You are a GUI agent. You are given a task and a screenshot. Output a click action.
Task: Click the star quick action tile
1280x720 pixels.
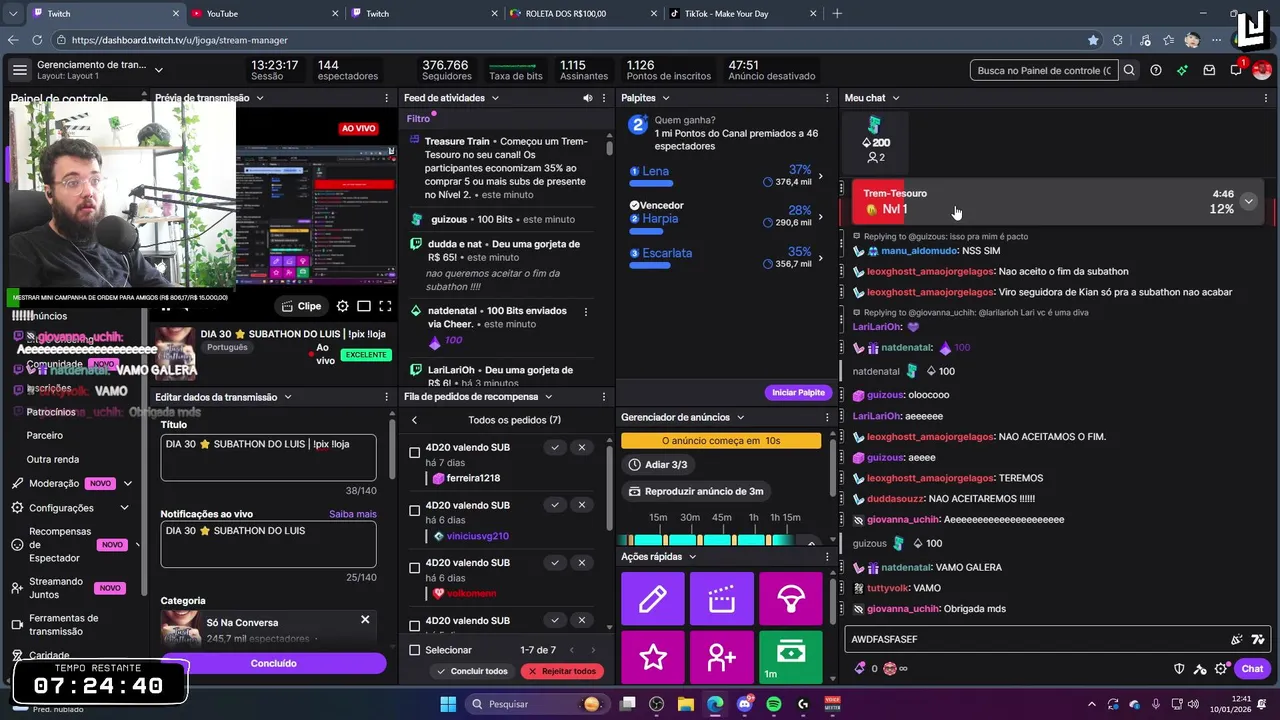pos(653,657)
